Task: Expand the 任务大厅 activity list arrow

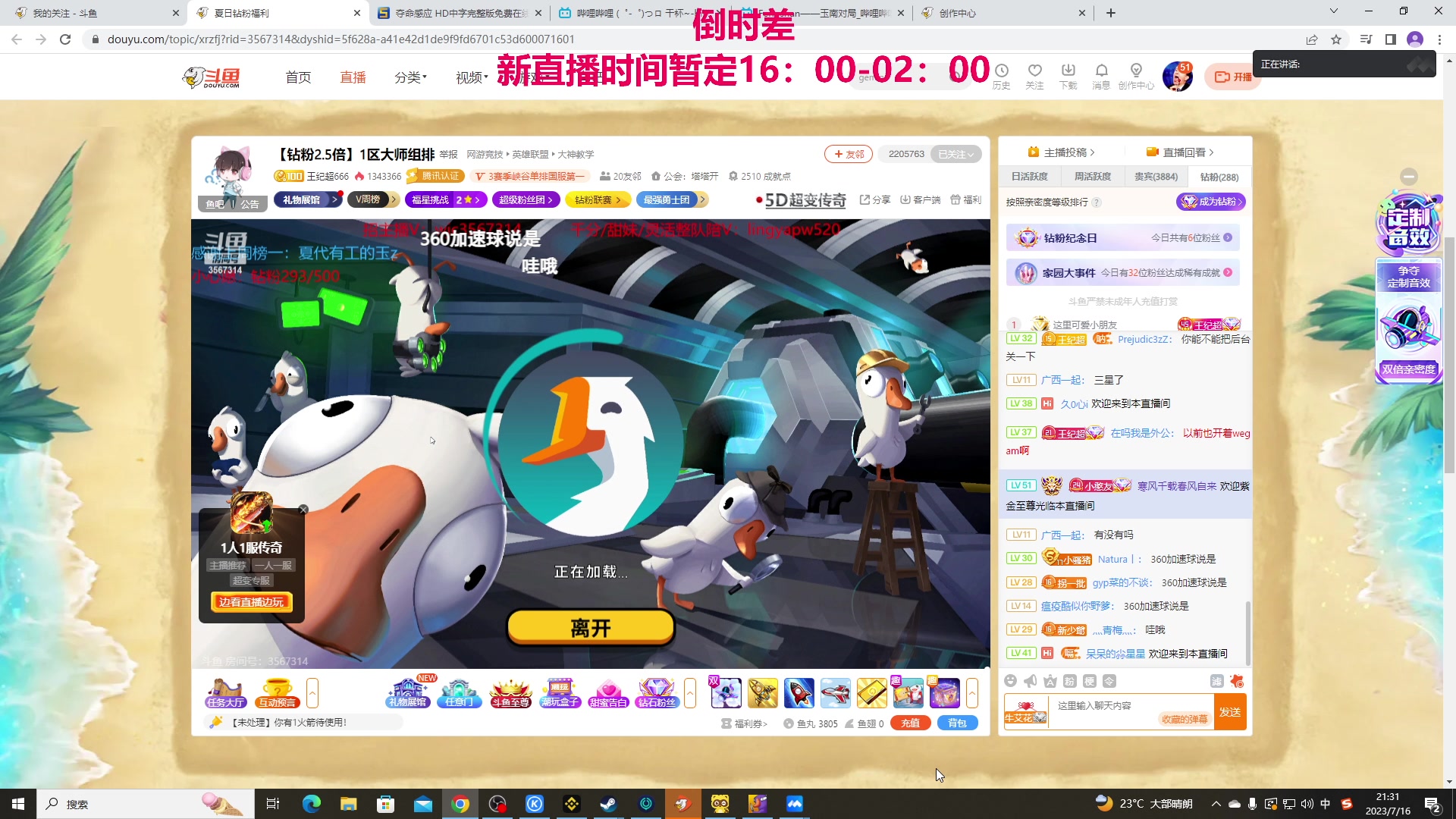Action: point(312,692)
